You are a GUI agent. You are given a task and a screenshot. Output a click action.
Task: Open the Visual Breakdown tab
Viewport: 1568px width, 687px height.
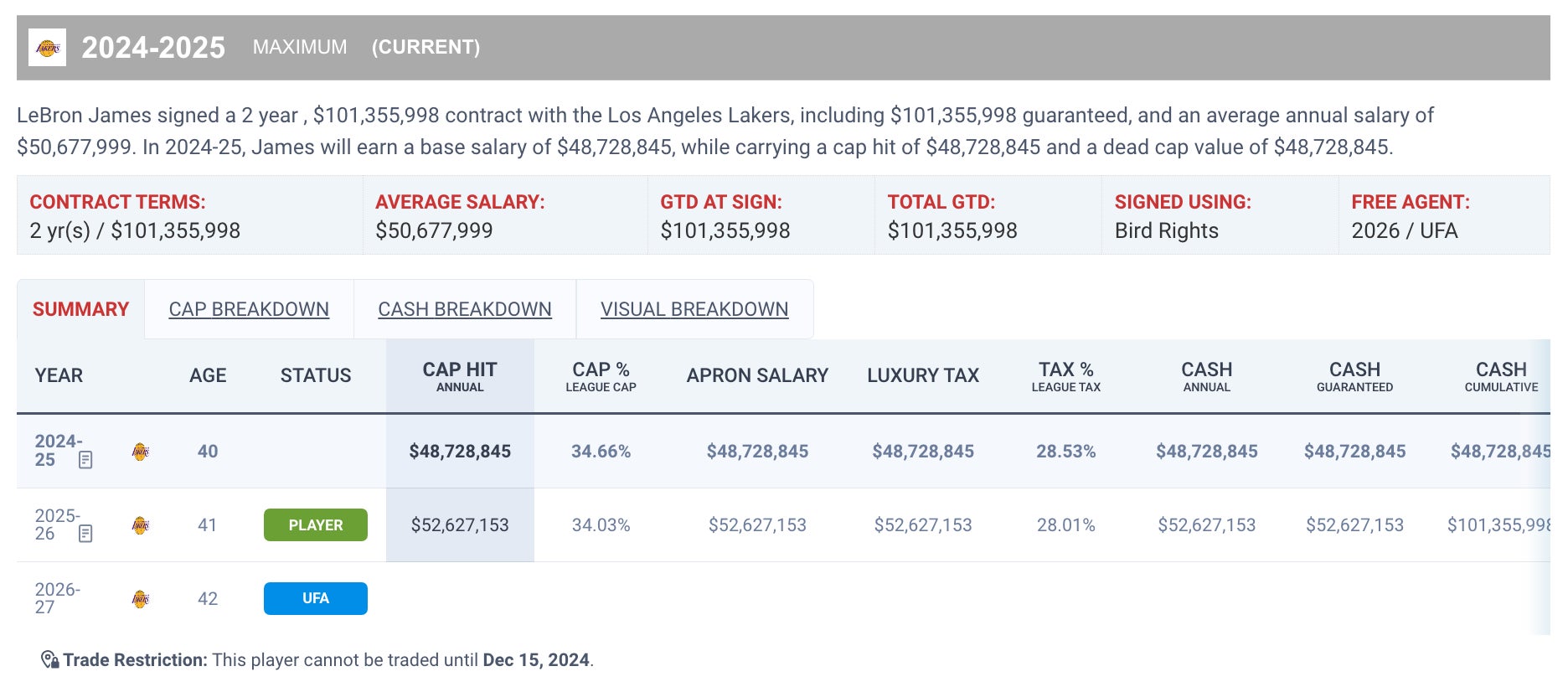pyautogui.click(x=694, y=309)
